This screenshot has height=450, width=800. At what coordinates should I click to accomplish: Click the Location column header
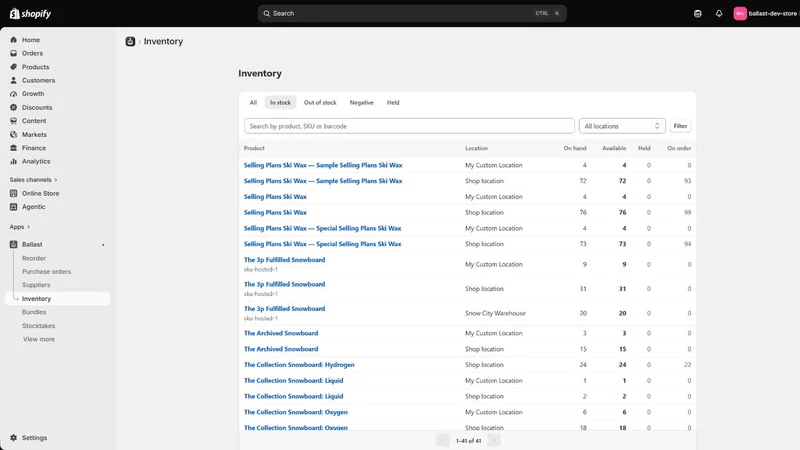pos(476,148)
